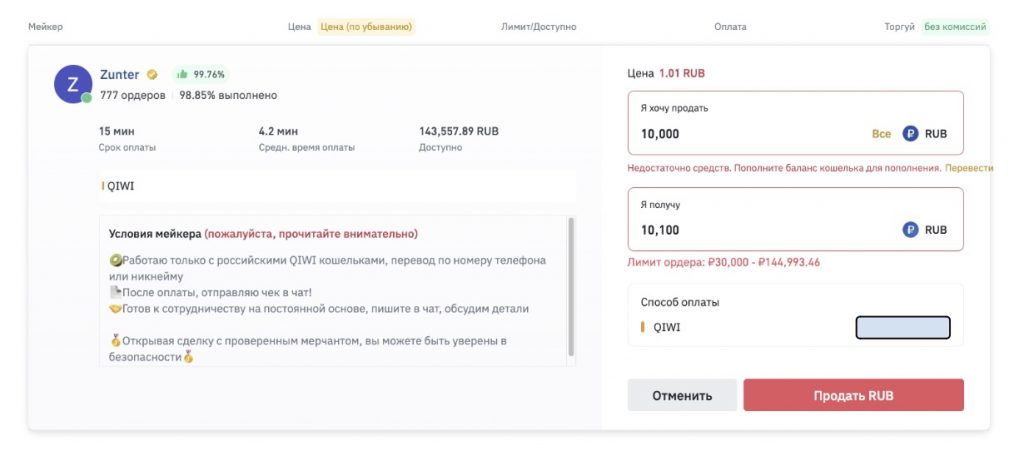Click the maker terms scrollbar
Screen dimensions: 1024x461
pyautogui.click(x=571, y=287)
